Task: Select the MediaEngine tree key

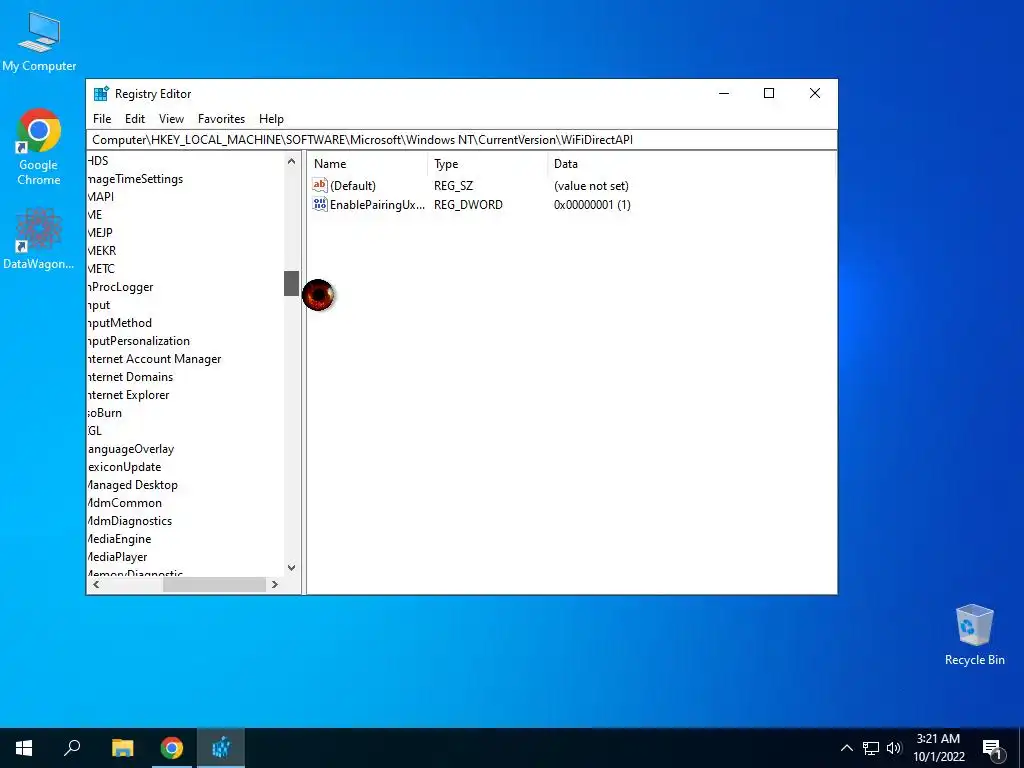Action: (x=120, y=539)
